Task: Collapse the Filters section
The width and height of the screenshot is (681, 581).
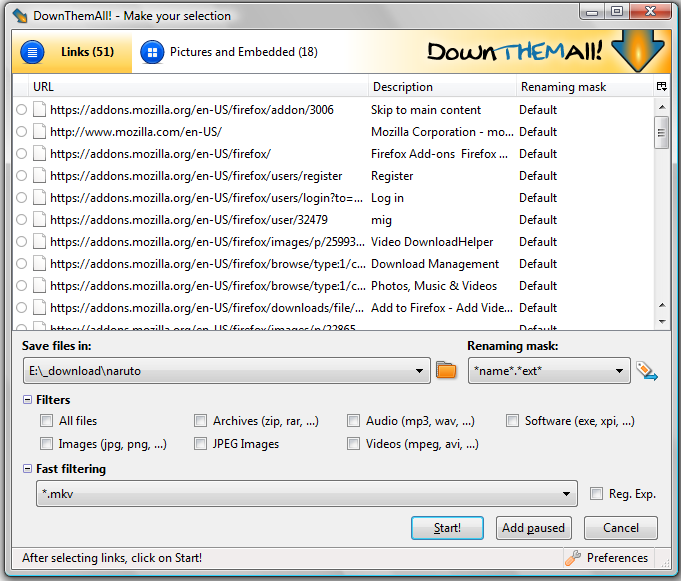Action: (27, 399)
